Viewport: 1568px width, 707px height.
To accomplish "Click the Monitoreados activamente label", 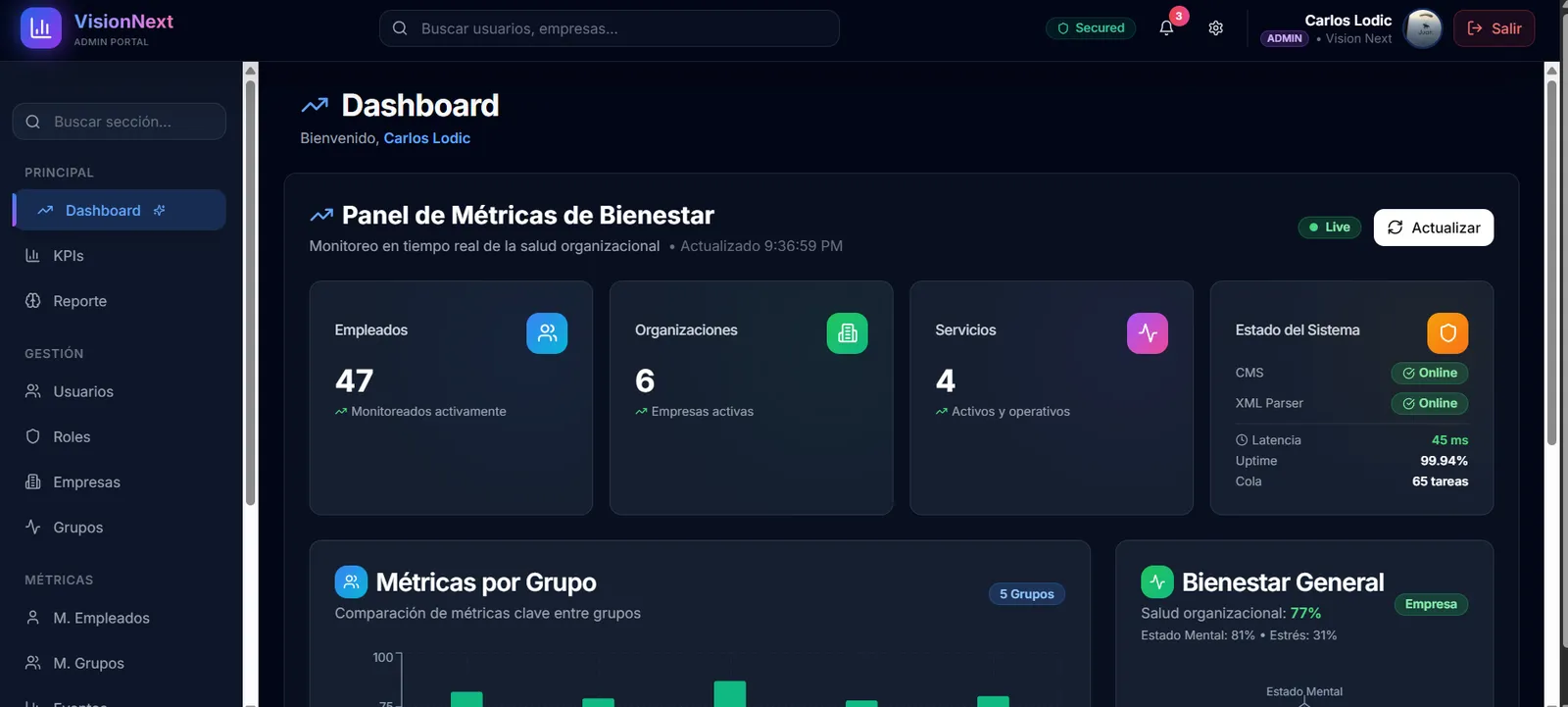I will coord(429,412).
